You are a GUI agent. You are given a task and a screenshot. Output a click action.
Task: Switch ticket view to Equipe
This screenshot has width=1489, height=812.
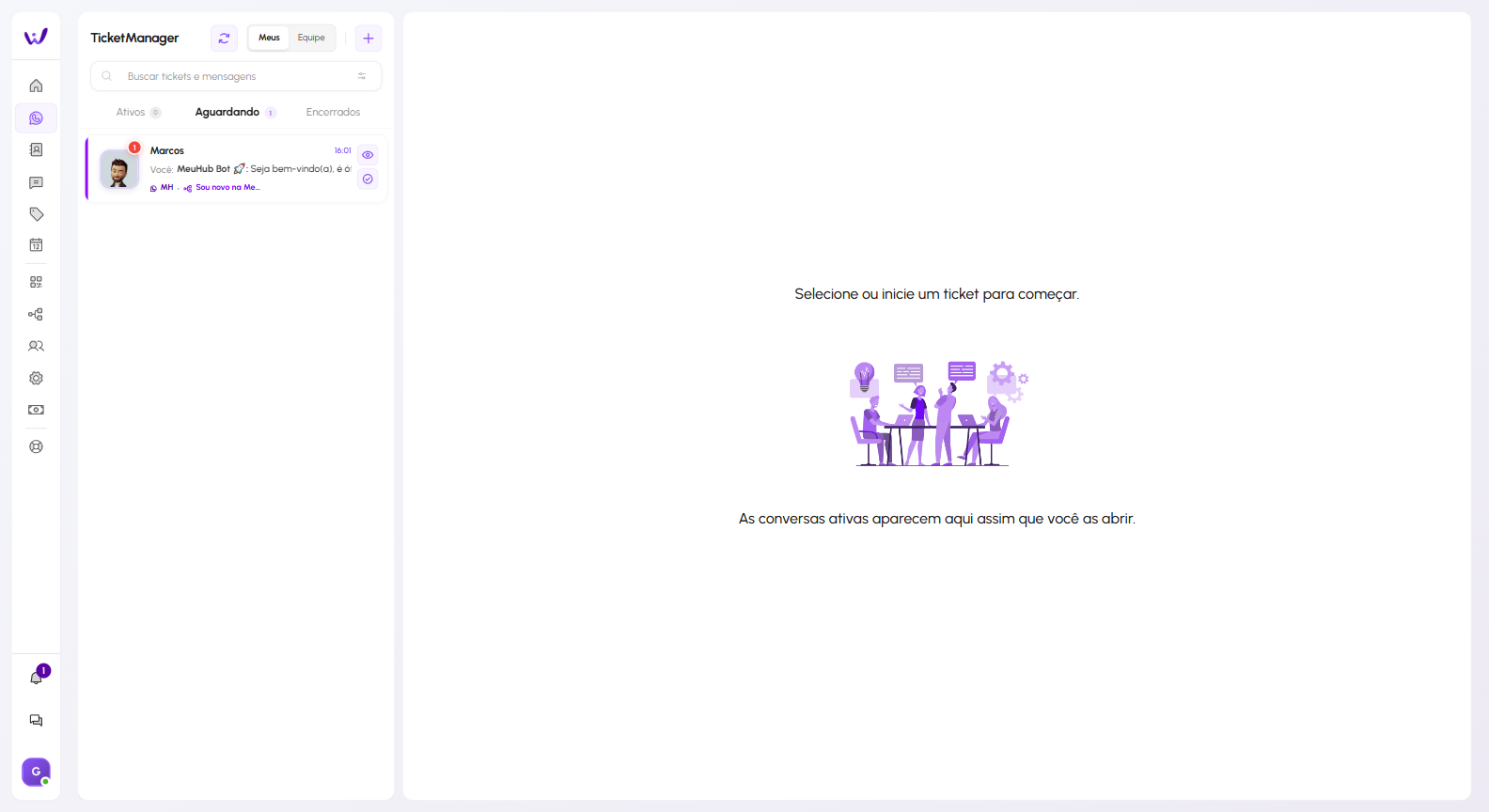coord(311,38)
